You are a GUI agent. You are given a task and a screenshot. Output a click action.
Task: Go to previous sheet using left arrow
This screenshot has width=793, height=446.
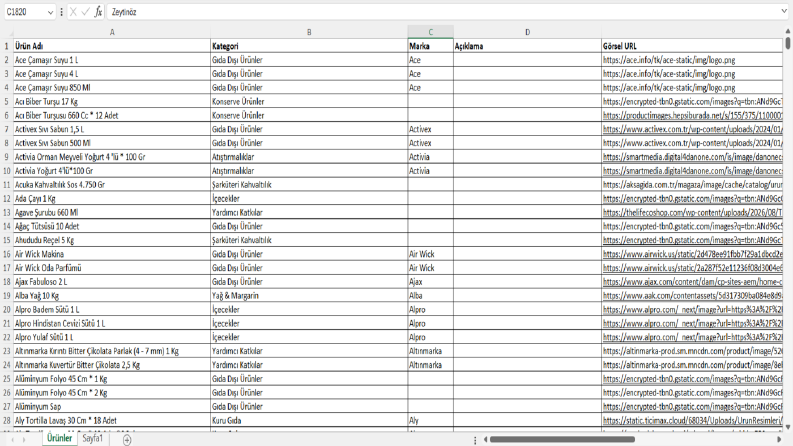pos(13,440)
